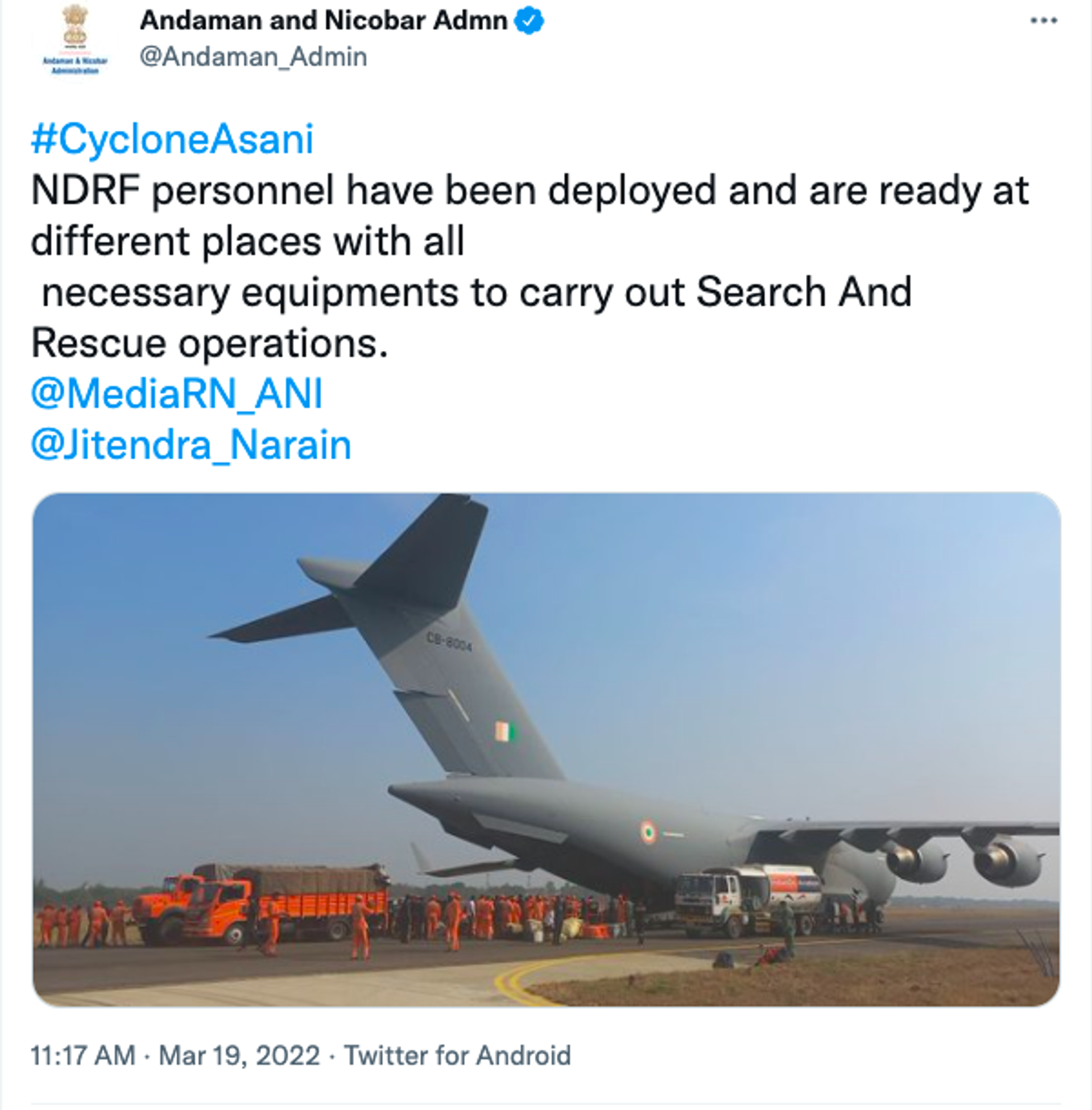Open the @MediaRN_ANI mention
Screen dimensions: 1092x1110
point(177,394)
